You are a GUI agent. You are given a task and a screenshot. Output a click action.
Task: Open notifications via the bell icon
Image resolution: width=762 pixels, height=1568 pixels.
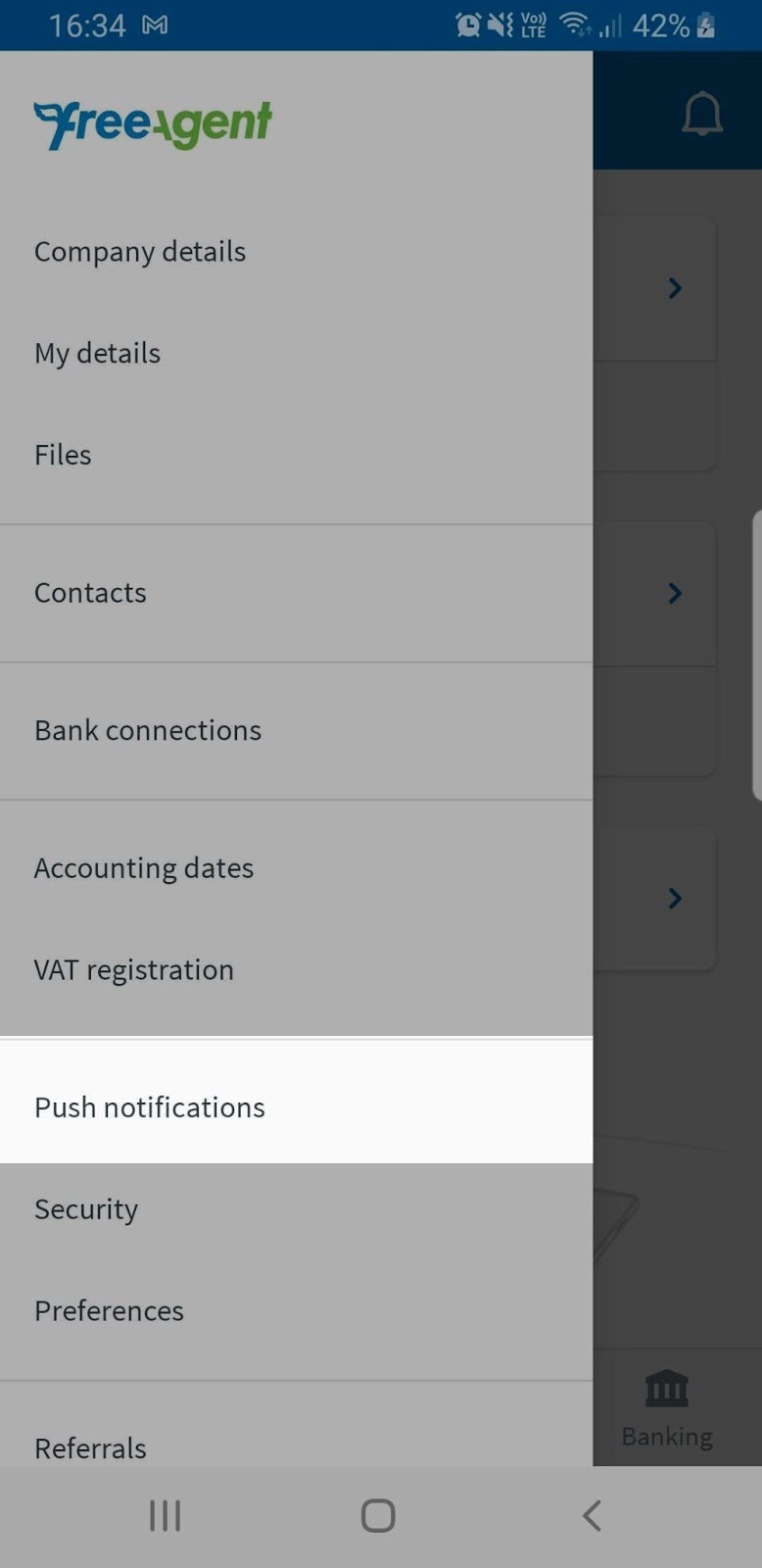[x=703, y=114]
